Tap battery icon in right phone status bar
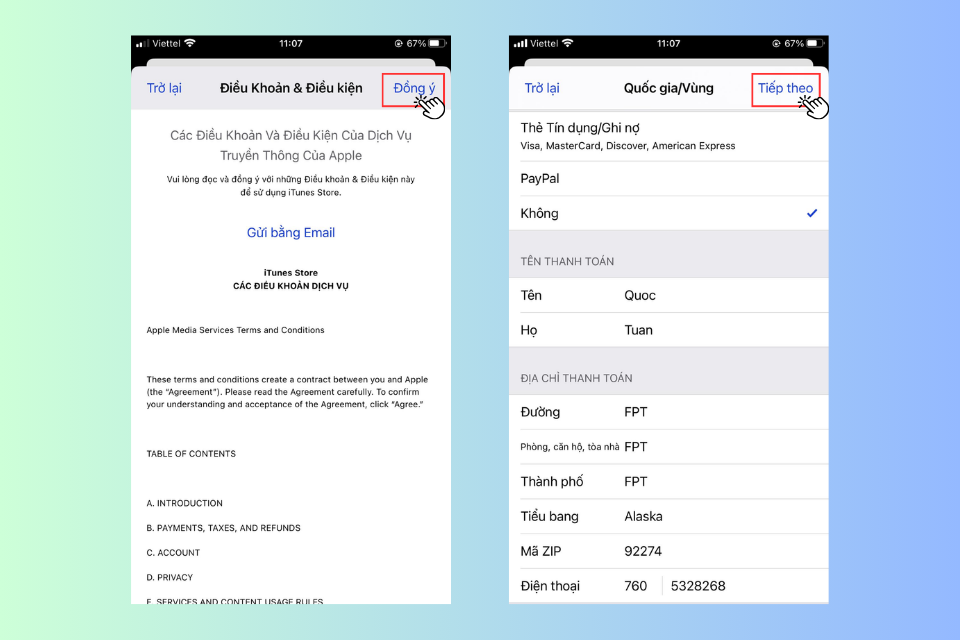This screenshot has width=960, height=640. tap(816, 43)
